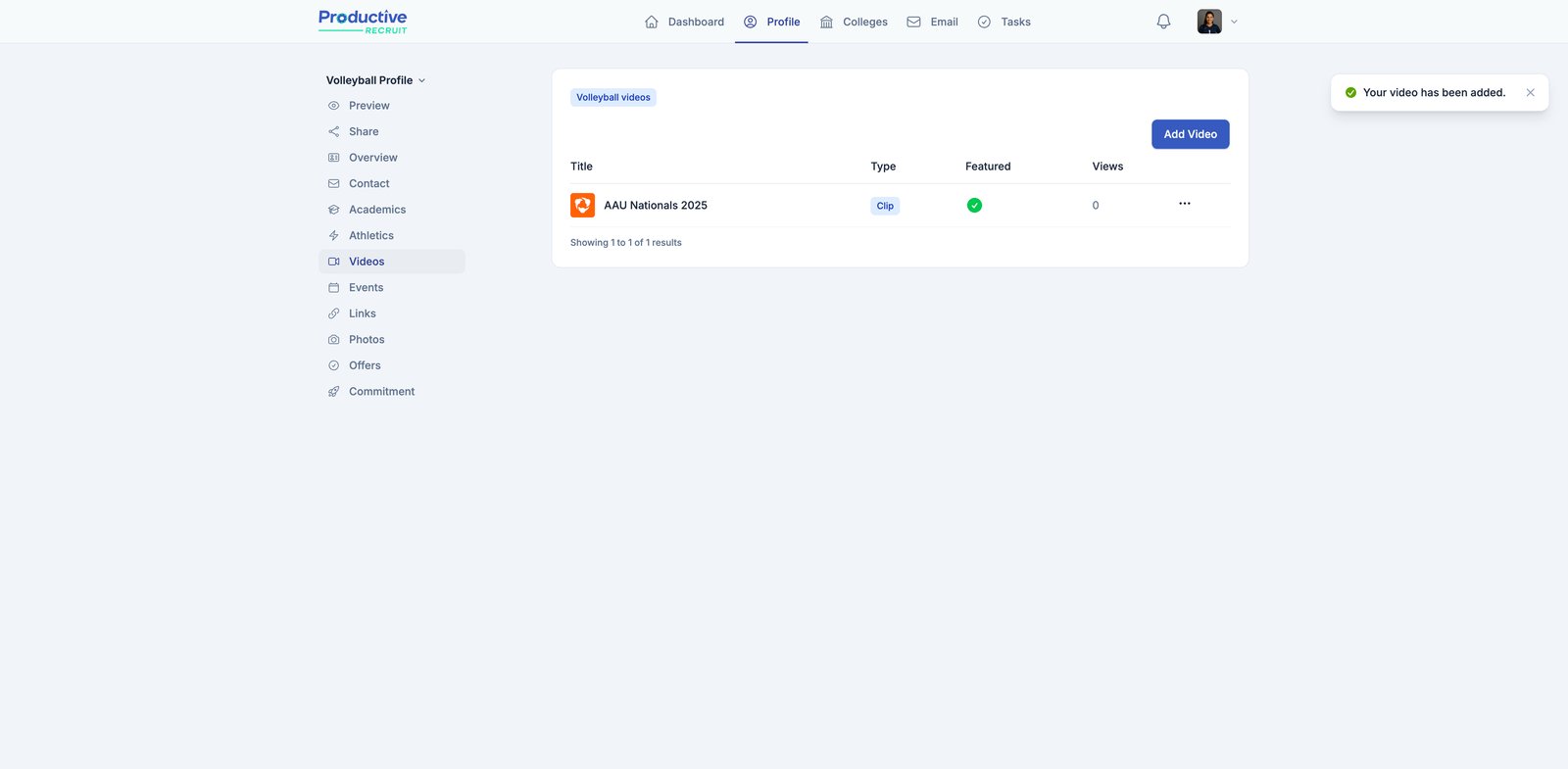Viewport: 1568px width, 769px height.
Task: Open the three-dots menu for AAU Nationals 2025
Action: tap(1184, 204)
